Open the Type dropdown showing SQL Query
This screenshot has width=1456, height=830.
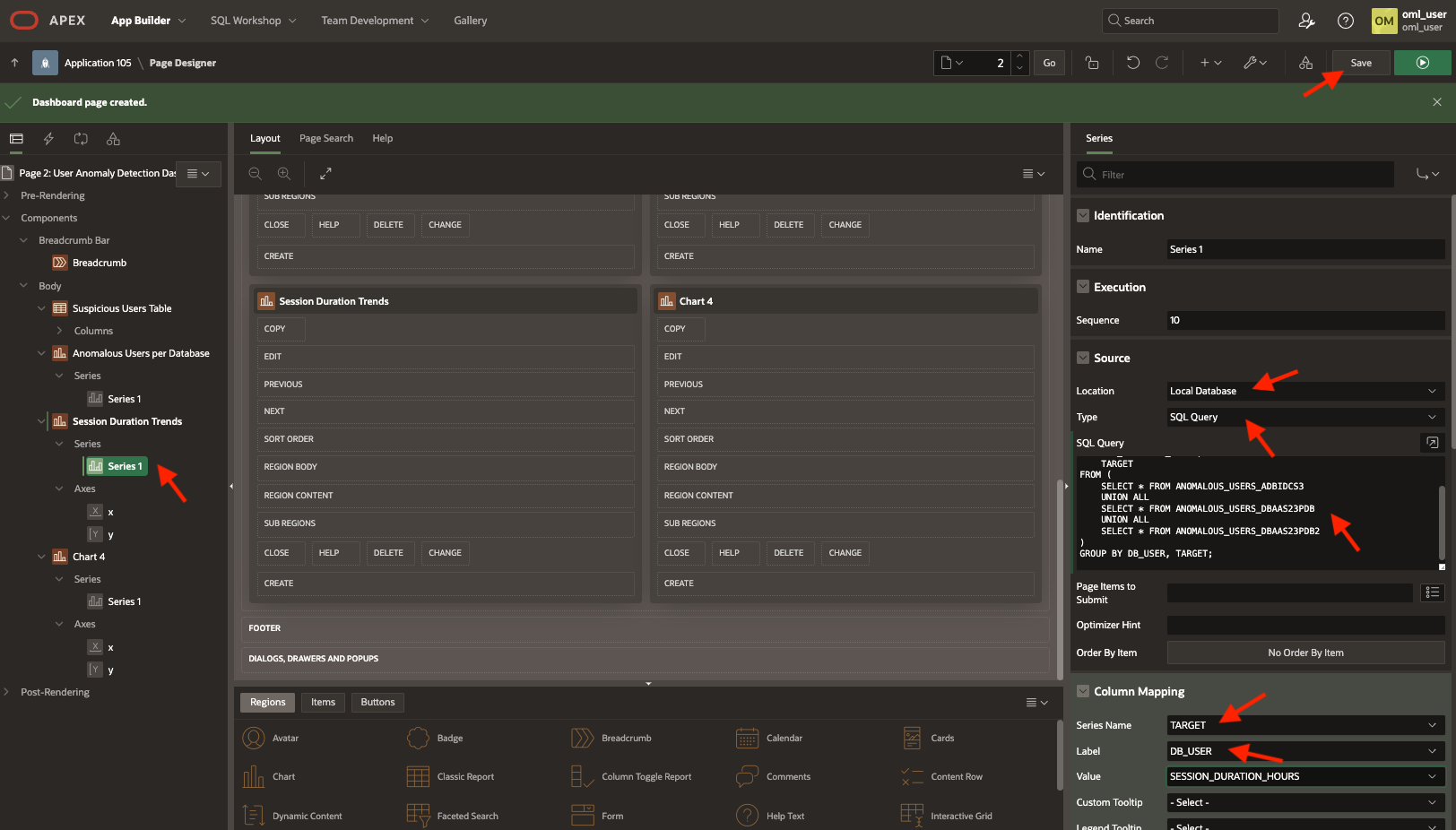point(1305,417)
